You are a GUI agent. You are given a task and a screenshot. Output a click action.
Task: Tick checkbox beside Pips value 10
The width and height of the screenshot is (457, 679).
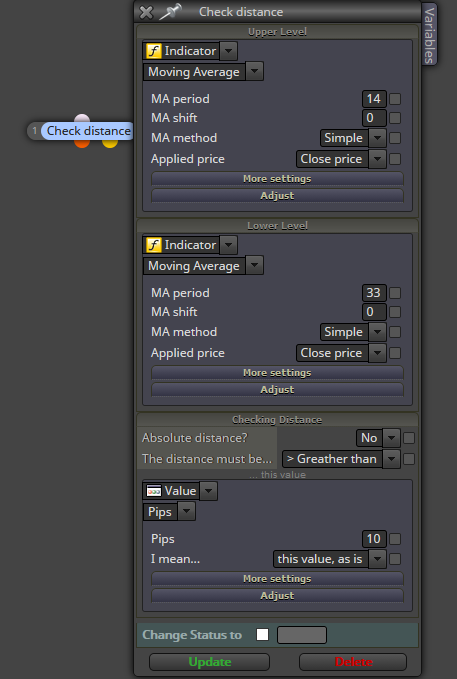395,539
